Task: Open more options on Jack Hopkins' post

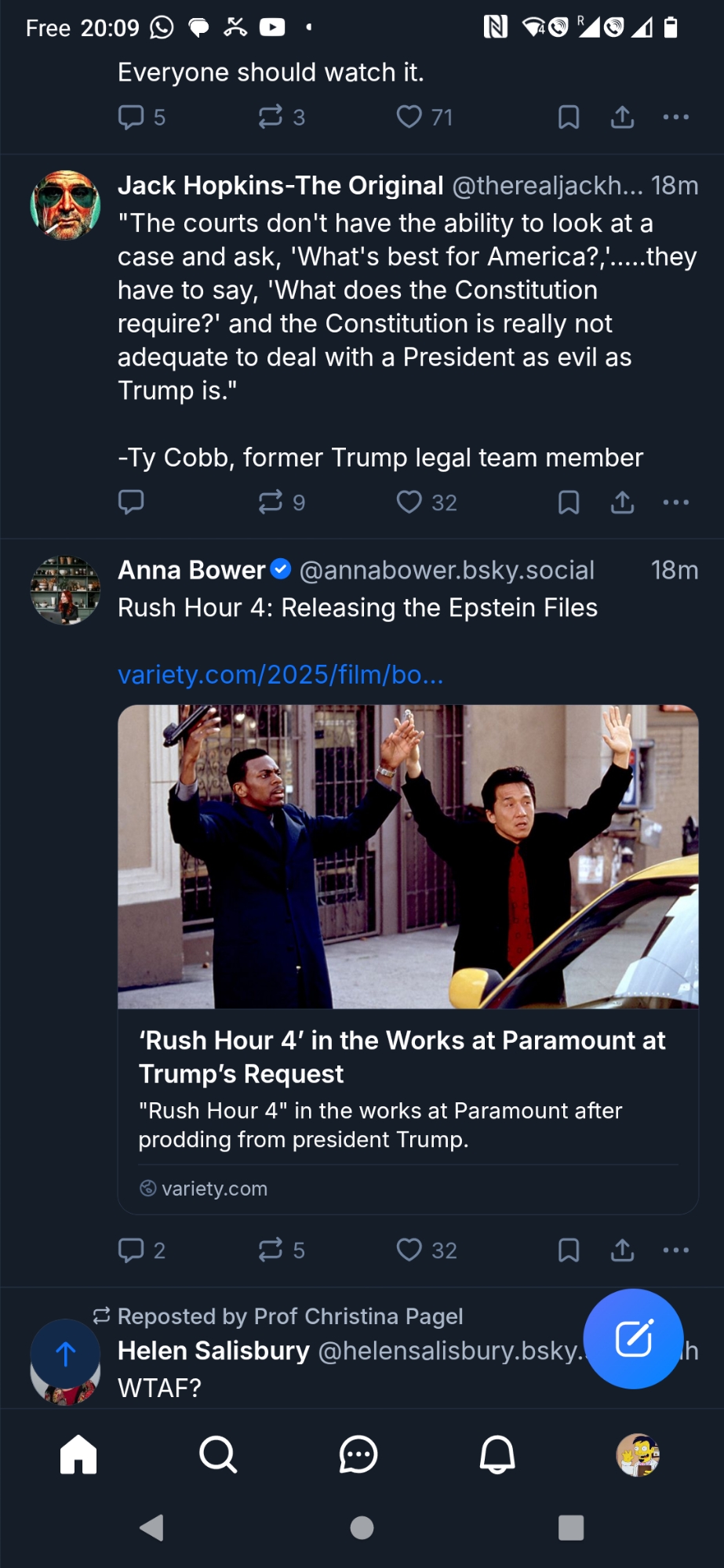Action: (675, 502)
